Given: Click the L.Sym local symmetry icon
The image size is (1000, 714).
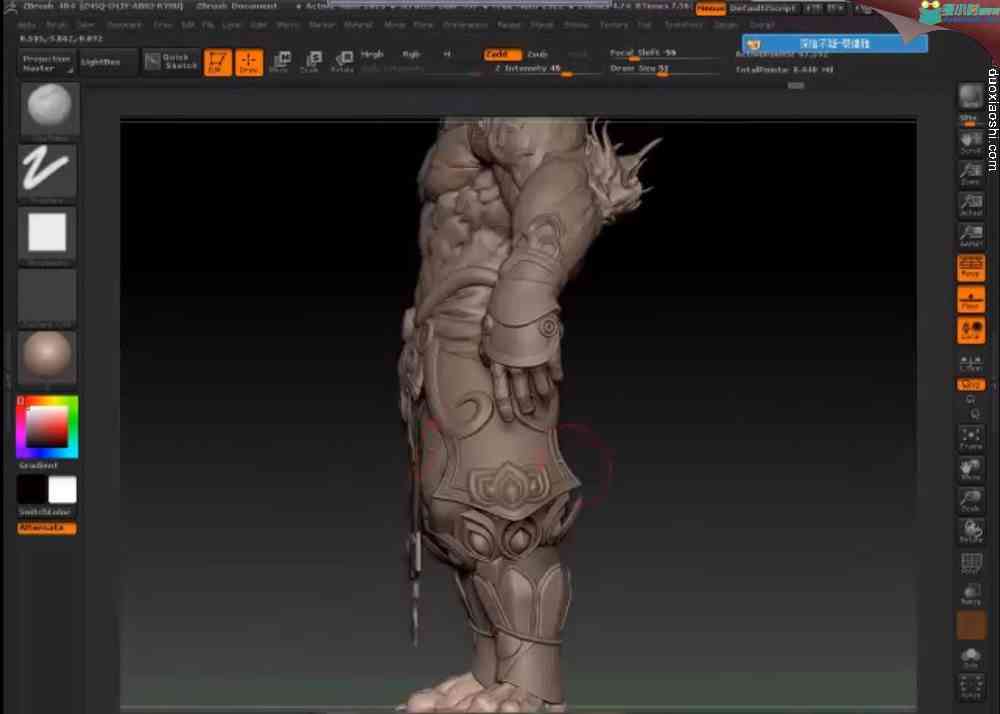Looking at the screenshot, I should pos(971,363).
